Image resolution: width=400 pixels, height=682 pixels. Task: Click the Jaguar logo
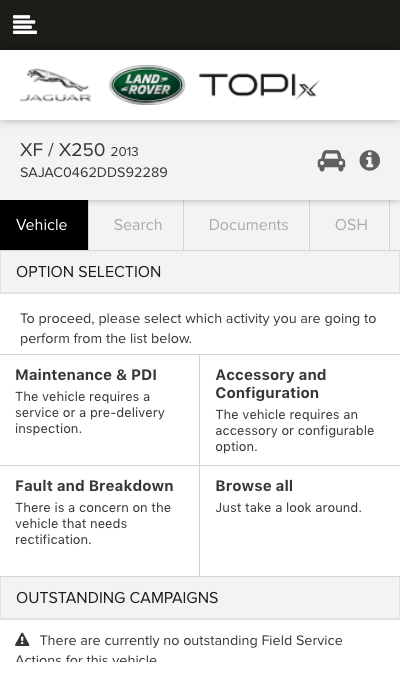[x=56, y=85]
